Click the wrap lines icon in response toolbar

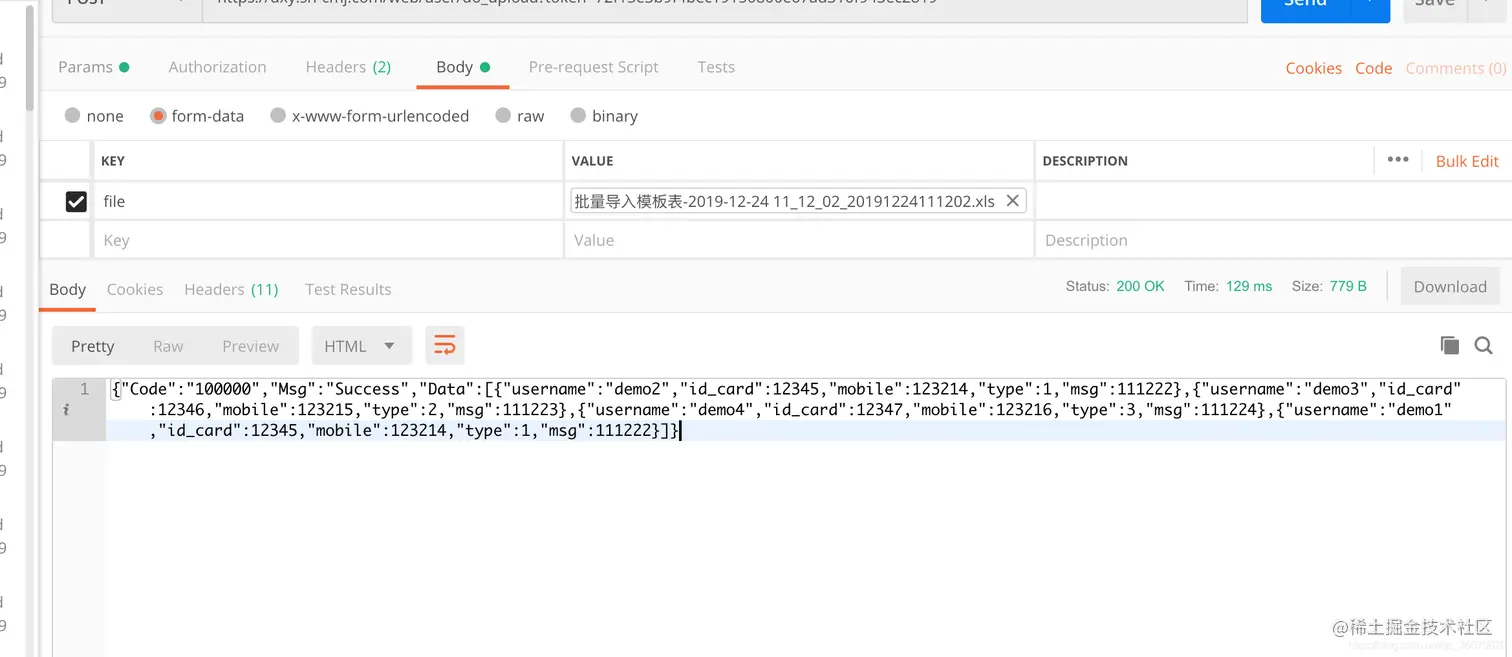[445, 346]
